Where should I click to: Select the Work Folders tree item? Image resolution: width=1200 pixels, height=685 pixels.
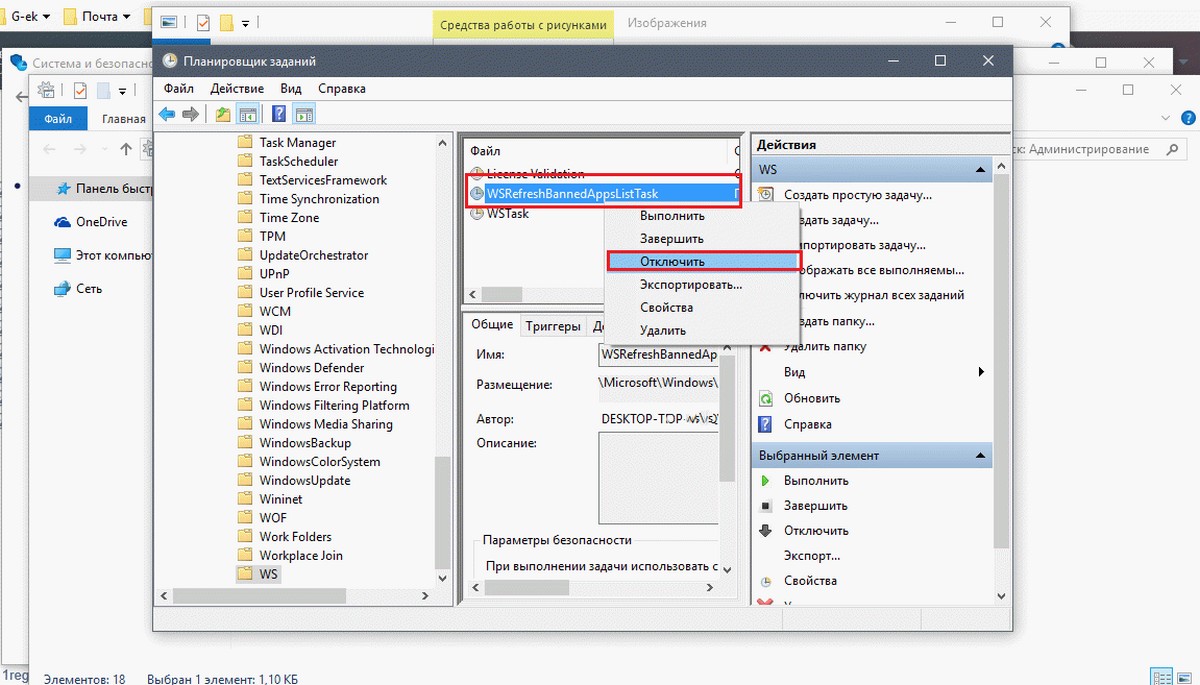[x=295, y=537]
